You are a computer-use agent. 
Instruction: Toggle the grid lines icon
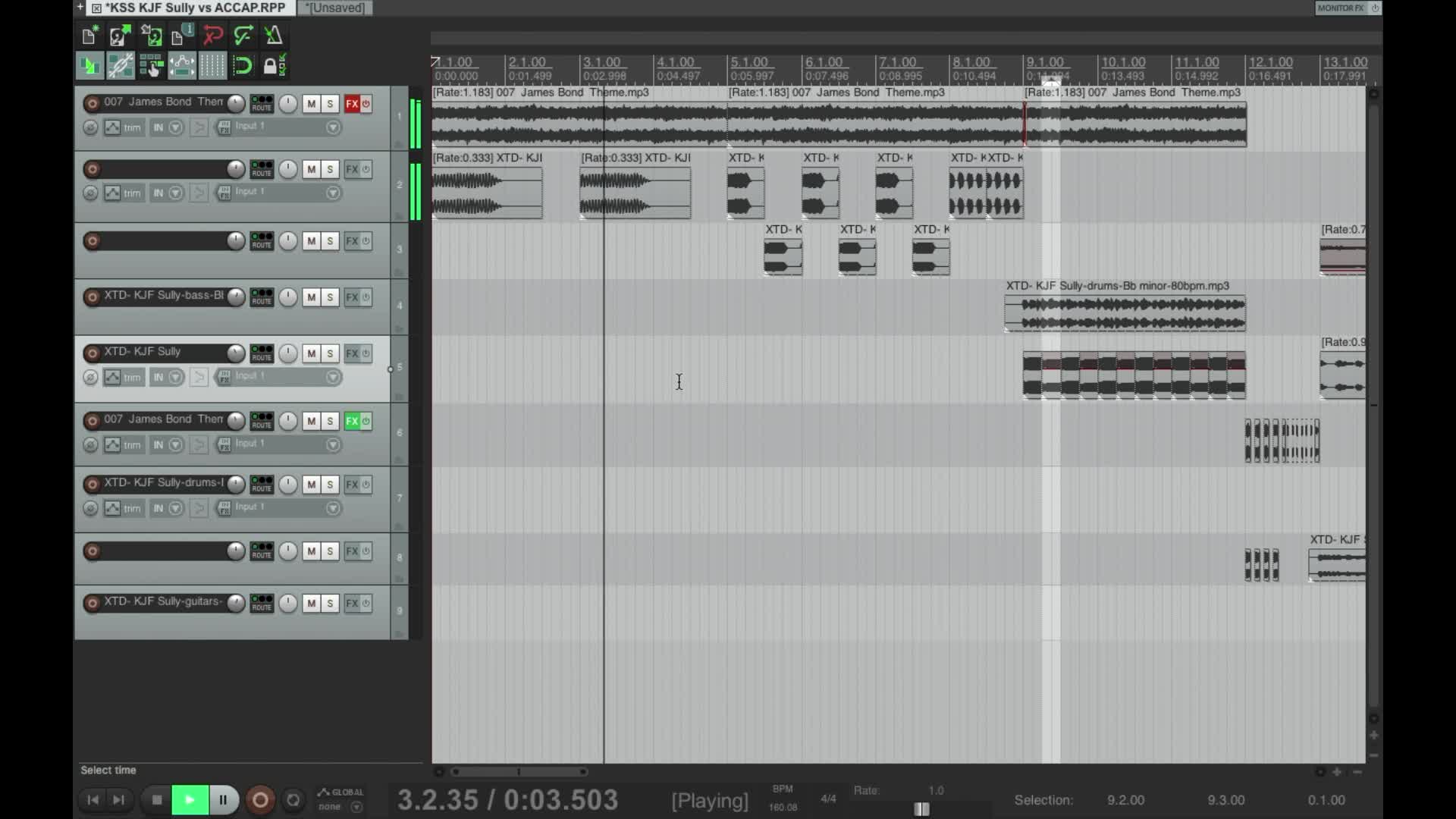tap(212, 66)
